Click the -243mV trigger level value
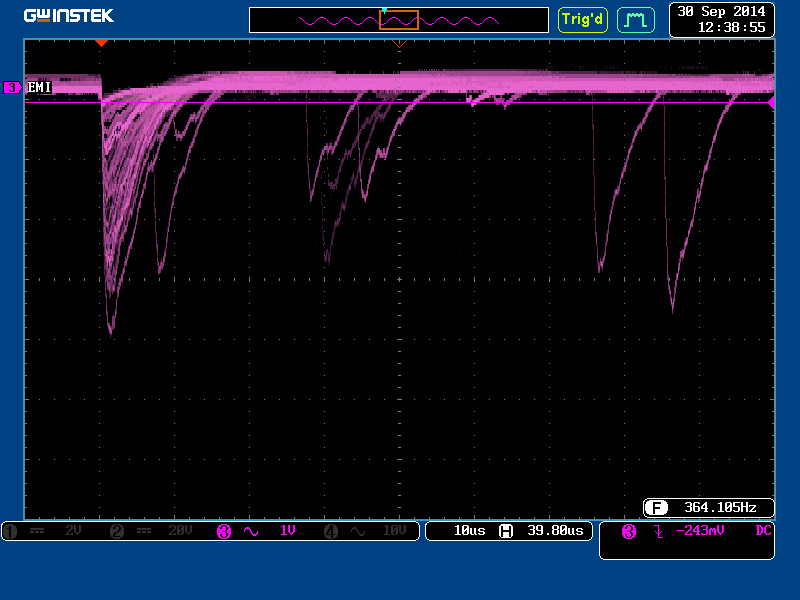The height and width of the screenshot is (600, 800). point(700,531)
